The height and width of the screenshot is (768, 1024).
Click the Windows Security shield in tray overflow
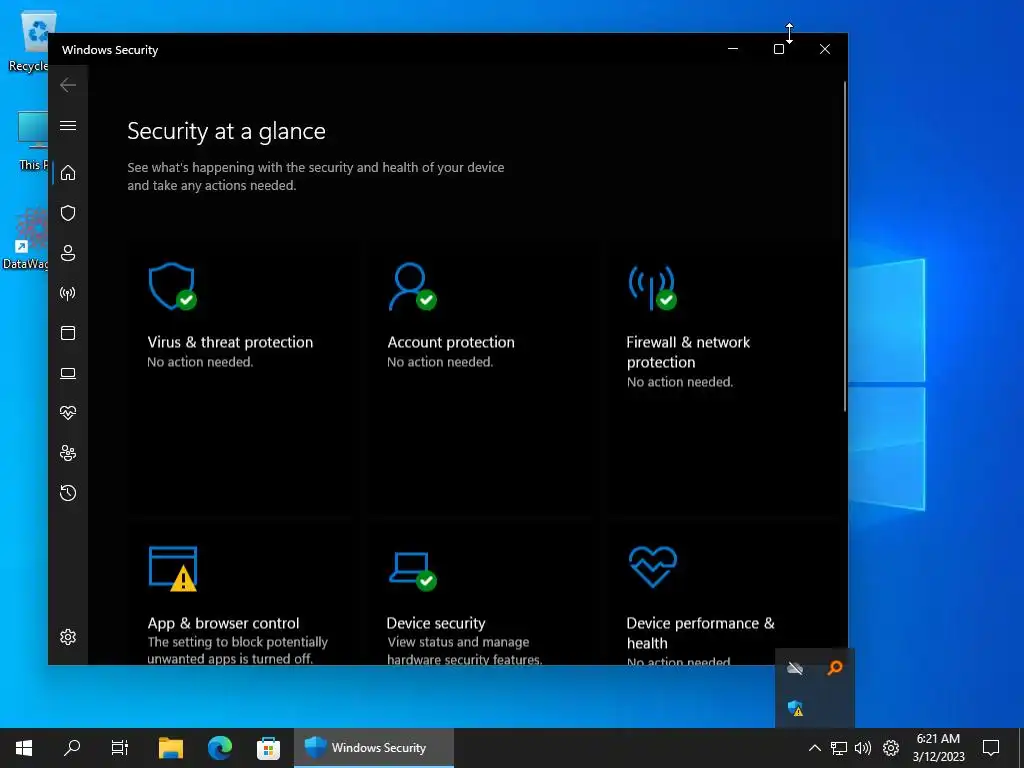[795, 708]
